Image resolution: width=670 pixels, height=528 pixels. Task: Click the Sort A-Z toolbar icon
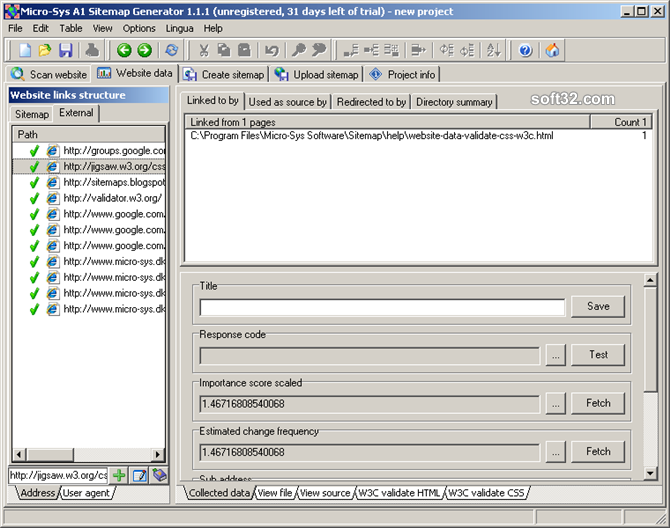[x=494, y=50]
